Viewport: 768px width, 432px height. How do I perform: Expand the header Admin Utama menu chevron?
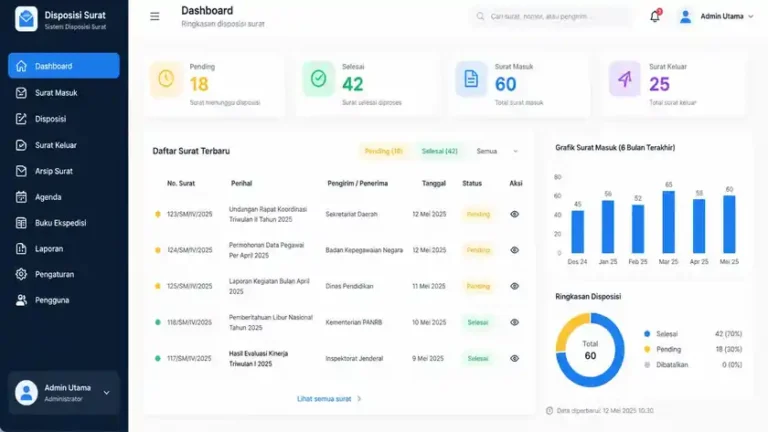[751, 17]
